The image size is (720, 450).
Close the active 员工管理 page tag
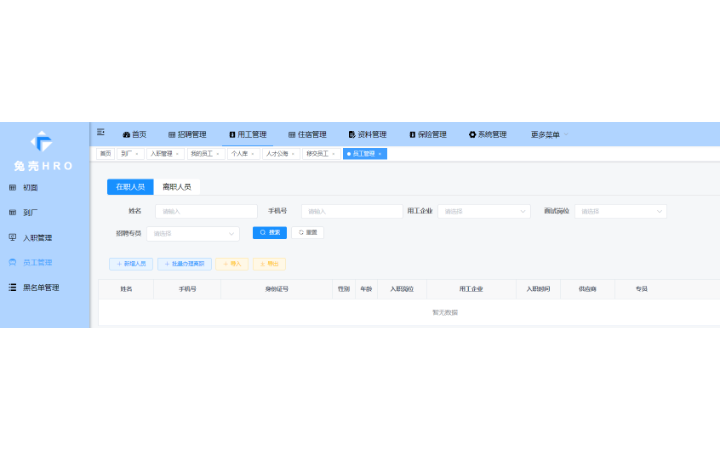(x=380, y=154)
